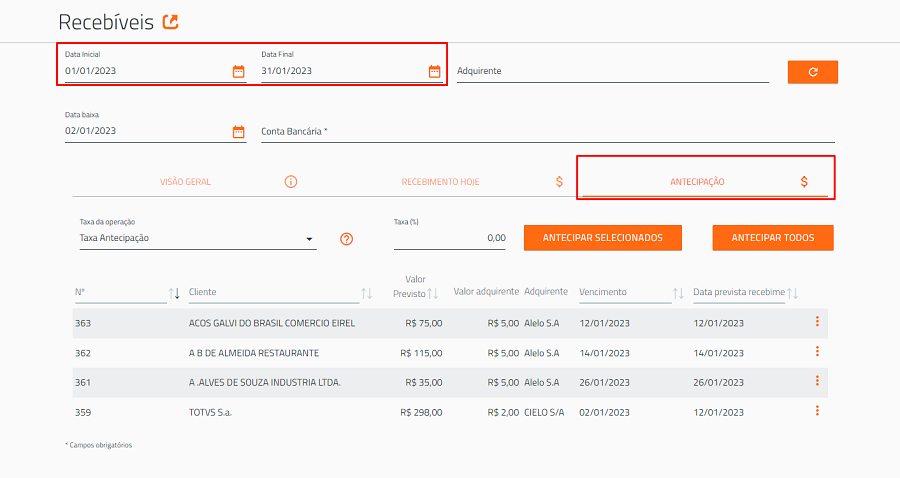Click the 14/01/2023 Vencimento cell
This screenshot has height=478, width=900.
(x=604, y=353)
